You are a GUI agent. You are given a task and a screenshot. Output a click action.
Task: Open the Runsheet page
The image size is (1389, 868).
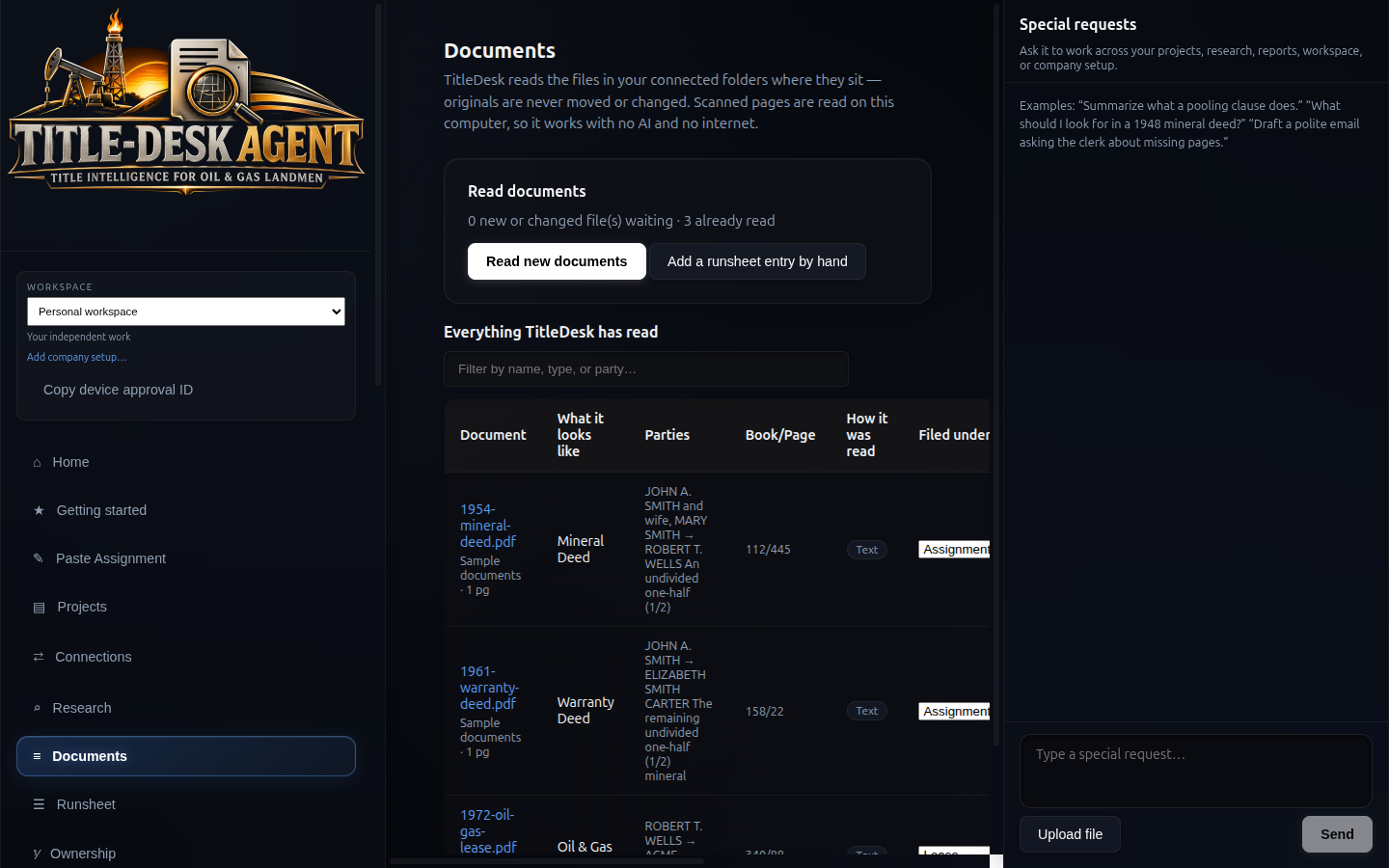(x=186, y=804)
